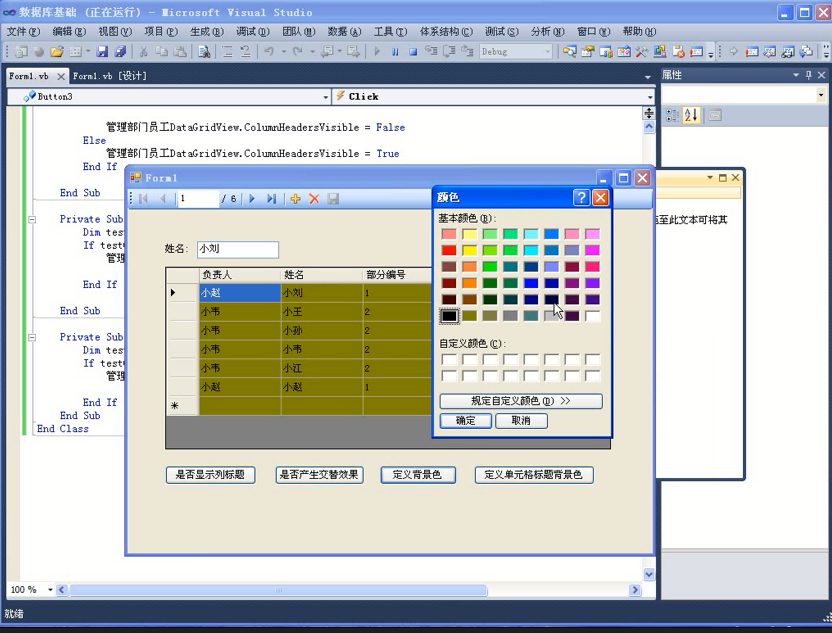
Task: Click Properties window toolbar icon
Action: coord(588,51)
